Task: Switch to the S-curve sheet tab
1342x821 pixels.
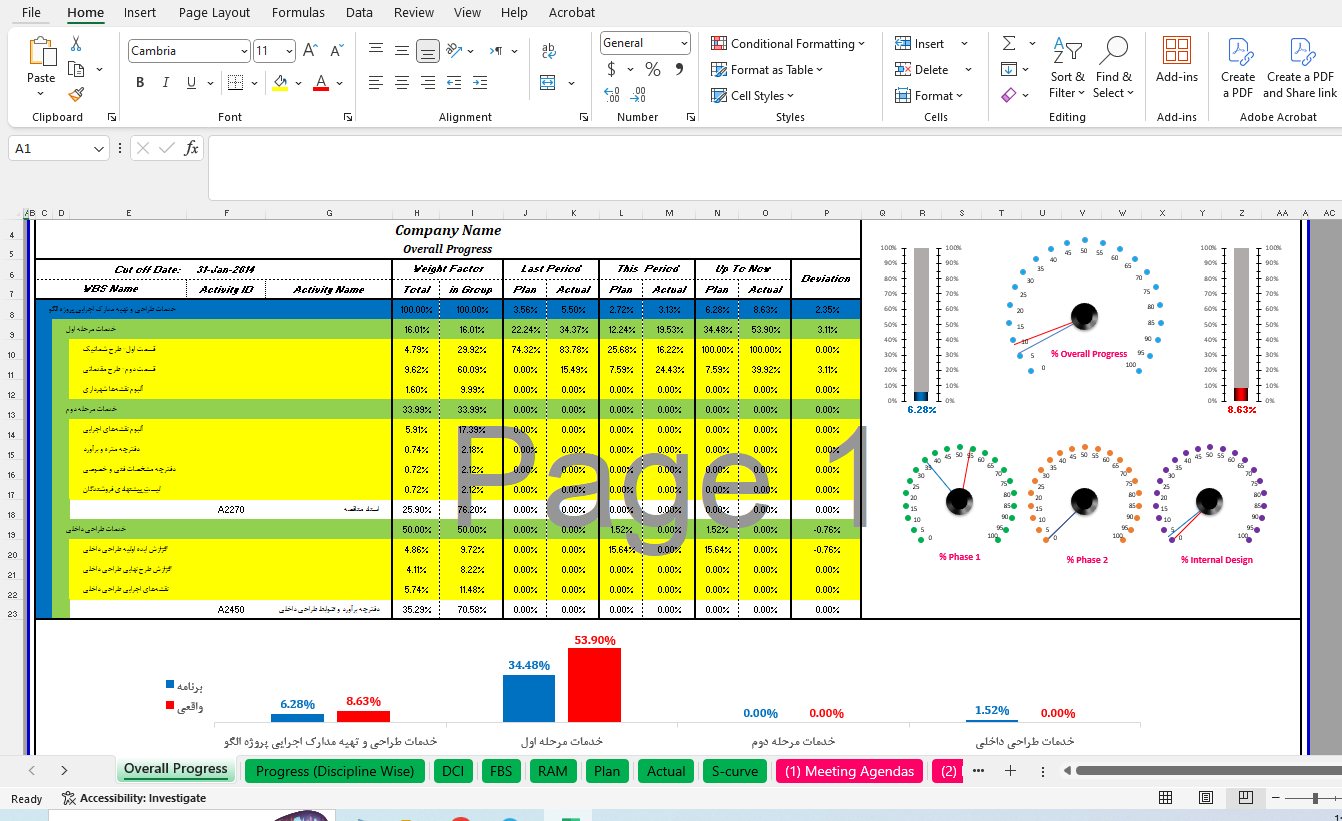Action: [x=734, y=771]
